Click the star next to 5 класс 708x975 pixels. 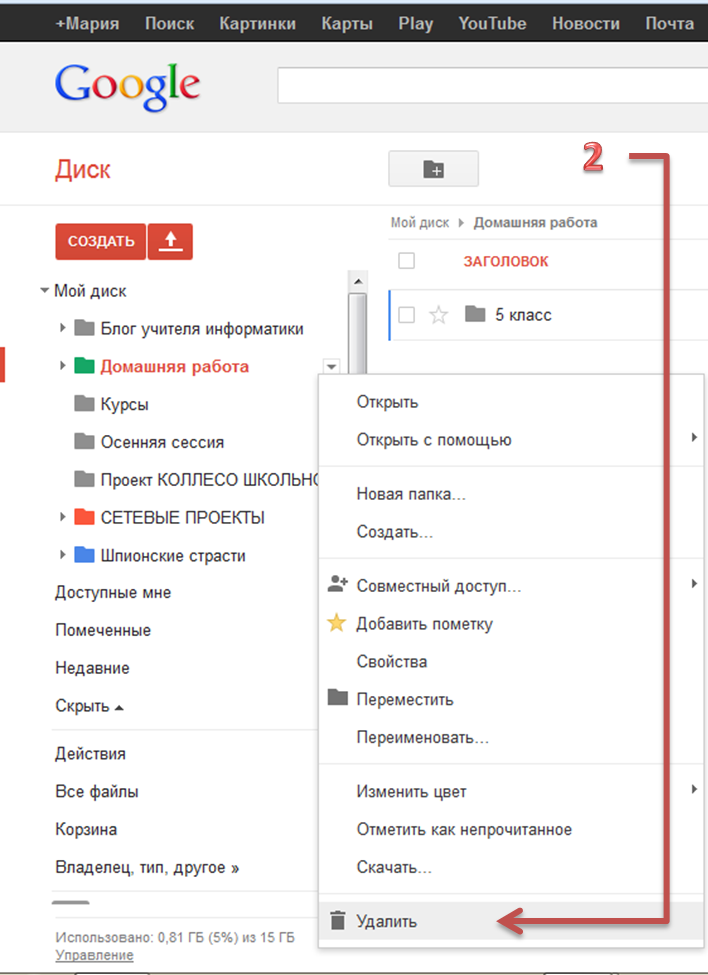[x=438, y=315]
